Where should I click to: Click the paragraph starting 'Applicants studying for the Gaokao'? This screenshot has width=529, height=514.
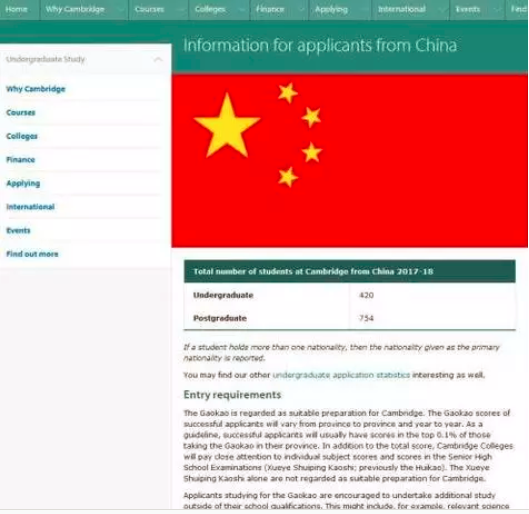[346, 501]
